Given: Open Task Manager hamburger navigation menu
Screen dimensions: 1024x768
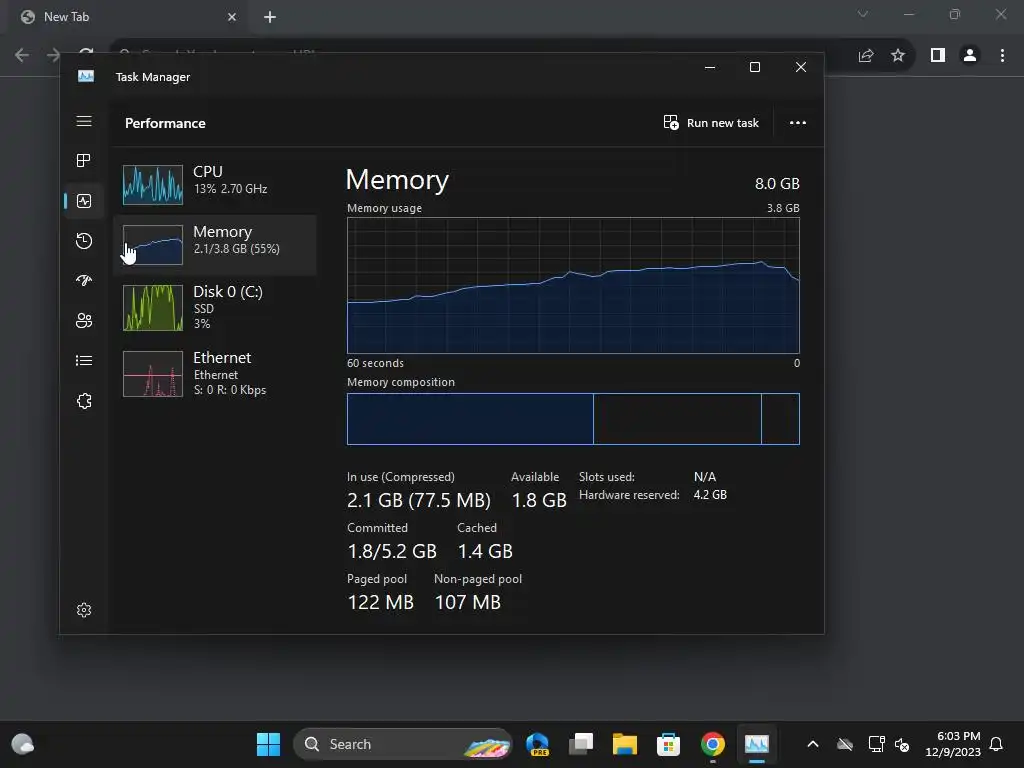Looking at the screenshot, I should coord(84,121).
